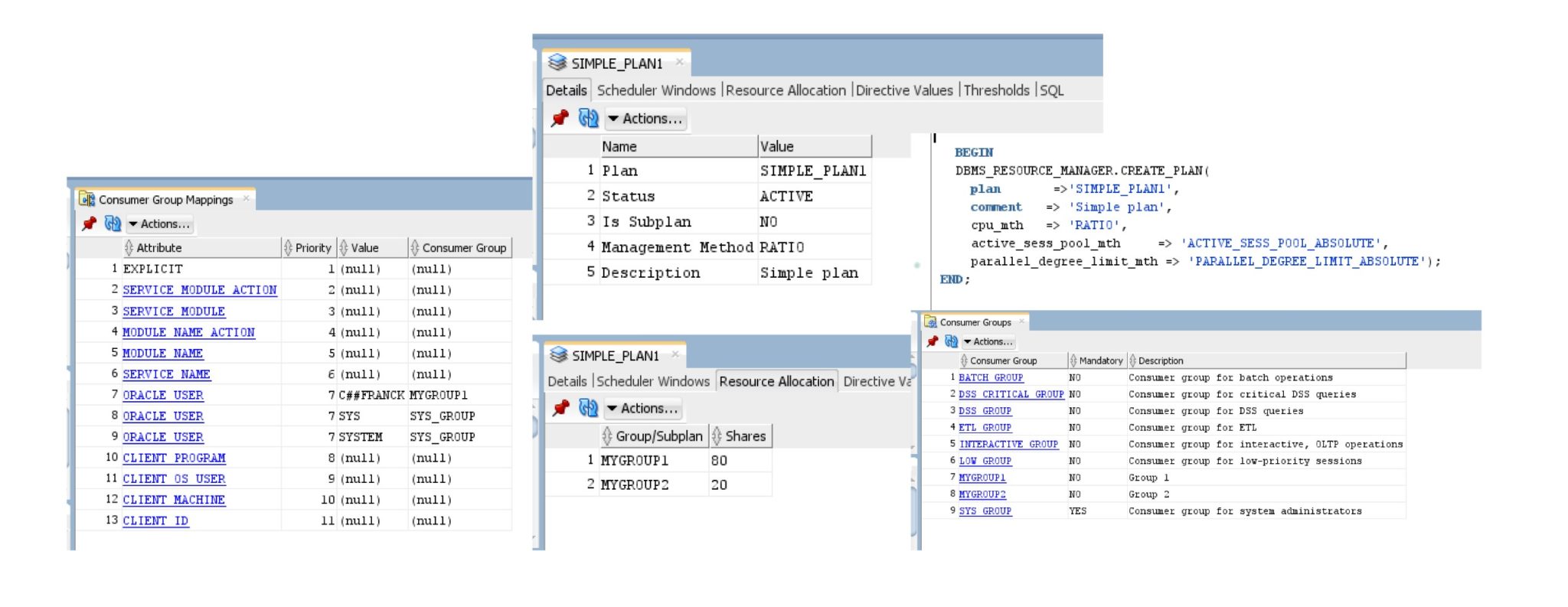Open LOW_GROUP consumer group link
The width and height of the screenshot is (1568, 607).
985,461
